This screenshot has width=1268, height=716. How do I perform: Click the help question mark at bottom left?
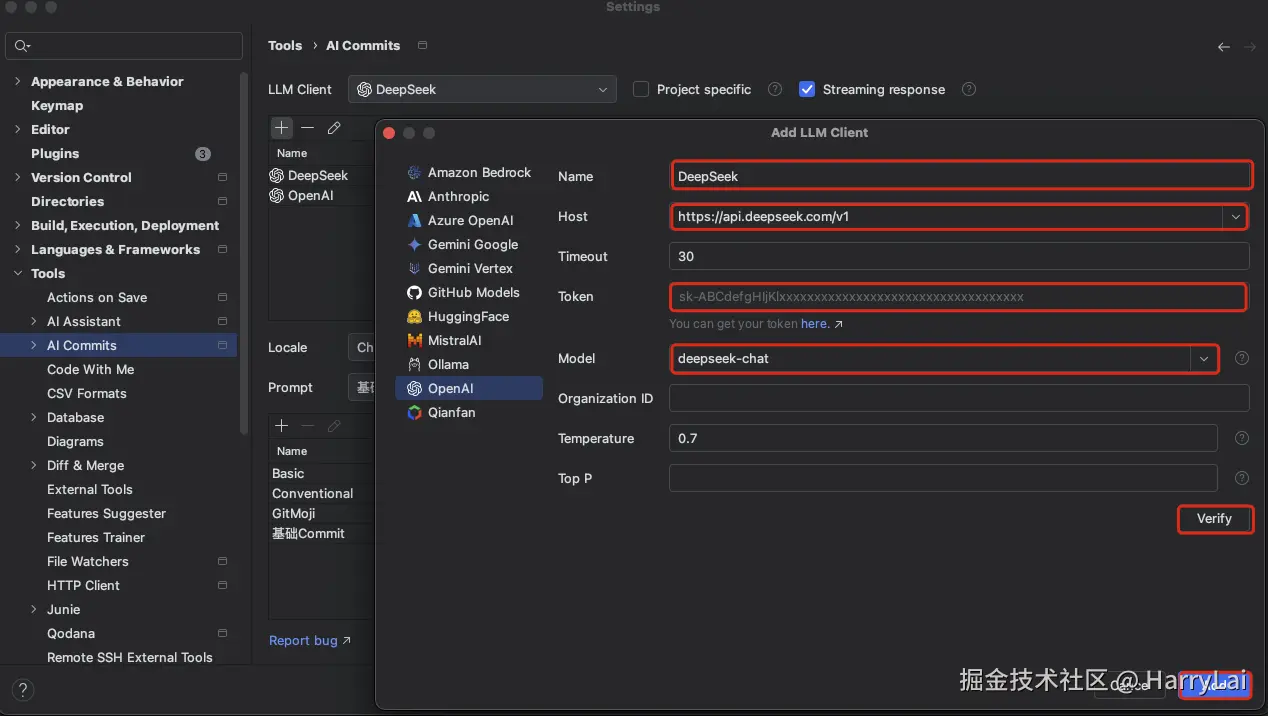(x=22, y=690)
